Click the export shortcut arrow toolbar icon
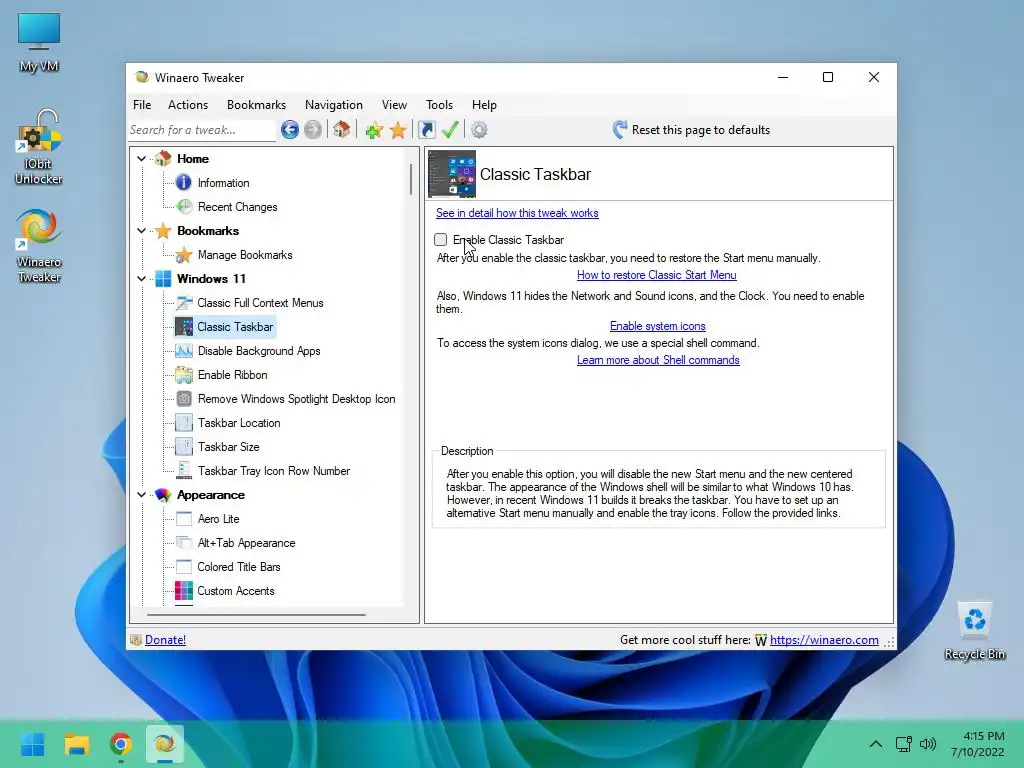This screenshot has width=1024, height=768. click(x=426, y=130)
